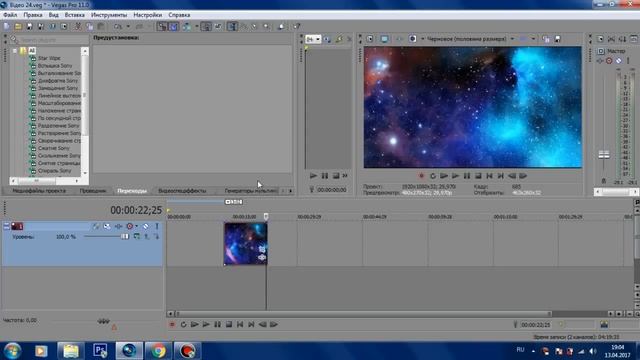Stop playback on the timeline transport

pos(229,324)
